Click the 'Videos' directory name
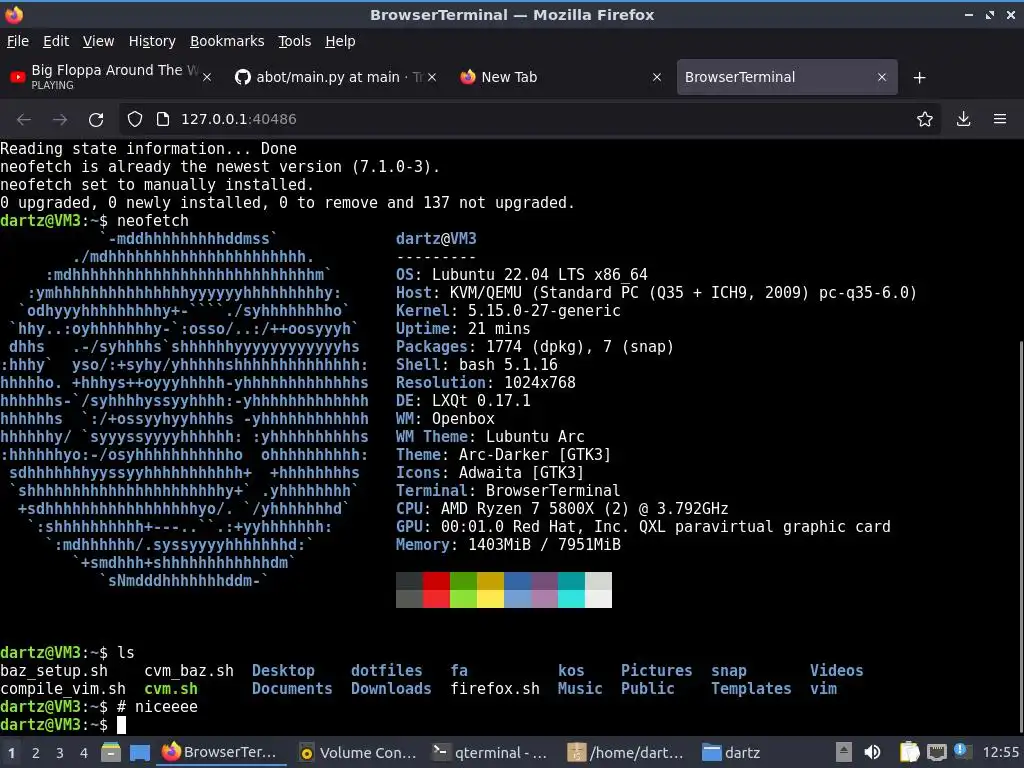 click(x=837, y=671)
